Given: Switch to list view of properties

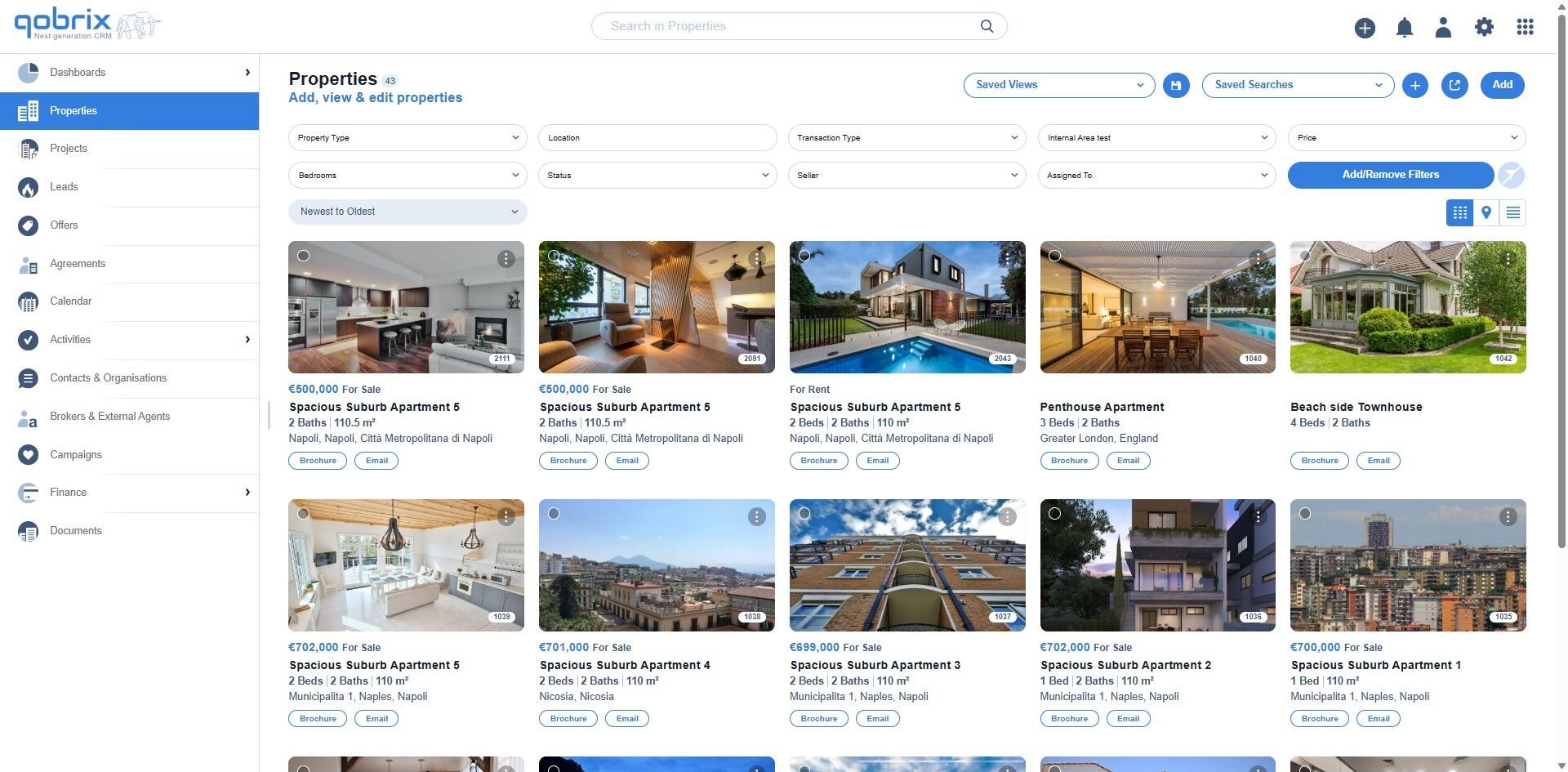Looking at the screenshot, I should tap(1512, 212).
